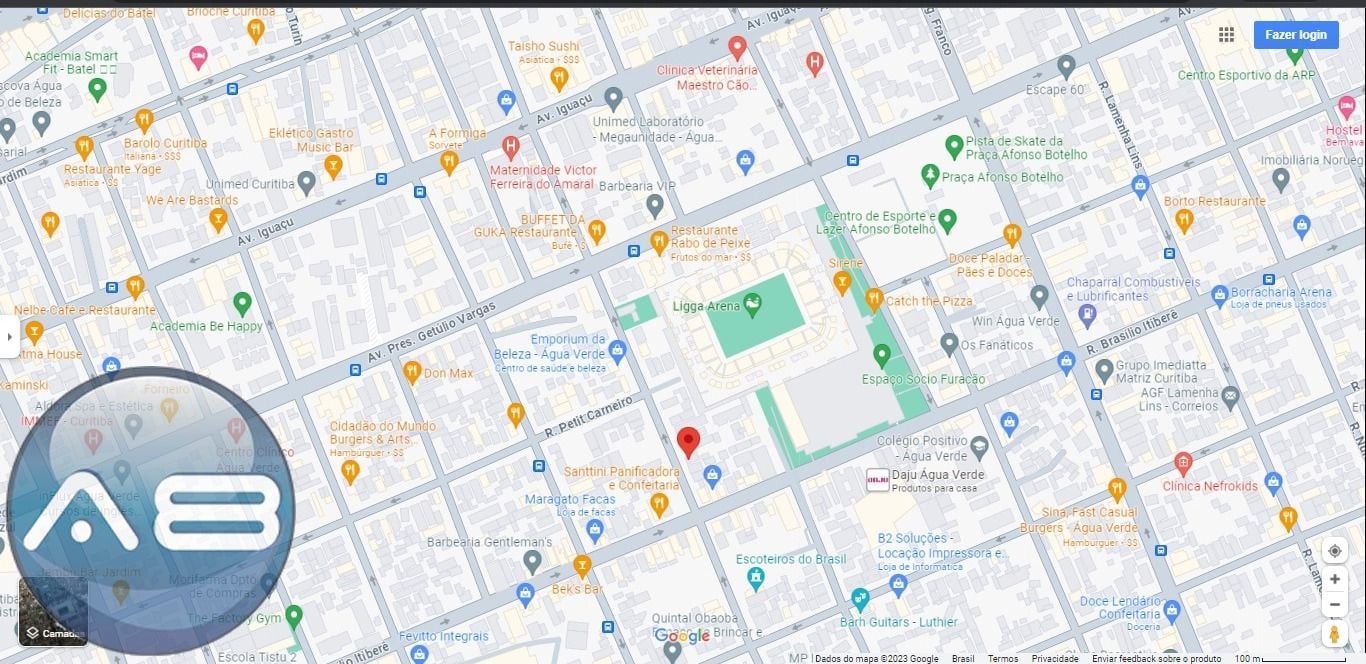Viewport: 1366px width, 664px height.
Task: Select the Doce Paladar bakery pin
Action: pyautogui.click(x=1011, y=235)
